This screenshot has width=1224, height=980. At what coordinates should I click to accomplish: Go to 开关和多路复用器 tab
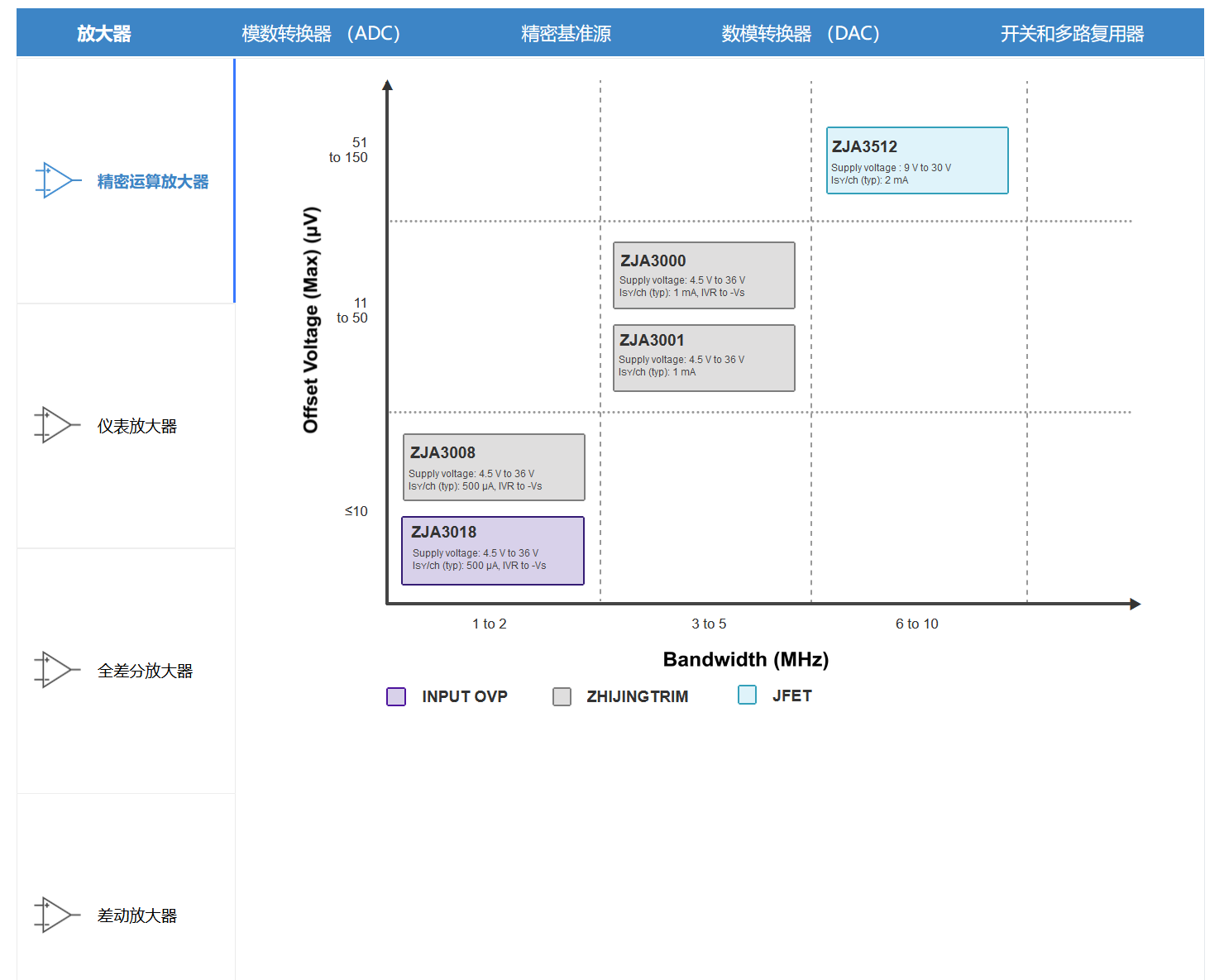coord(1072,33)
